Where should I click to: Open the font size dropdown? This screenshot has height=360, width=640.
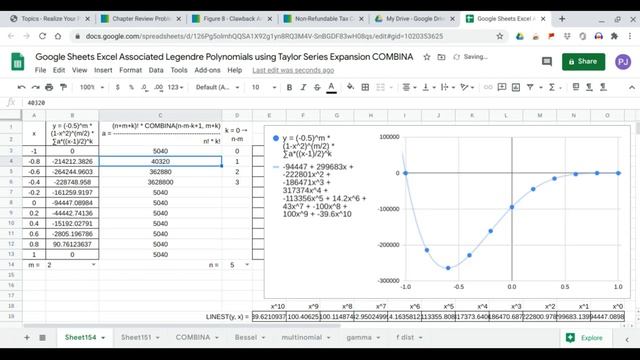click(264, 87)
